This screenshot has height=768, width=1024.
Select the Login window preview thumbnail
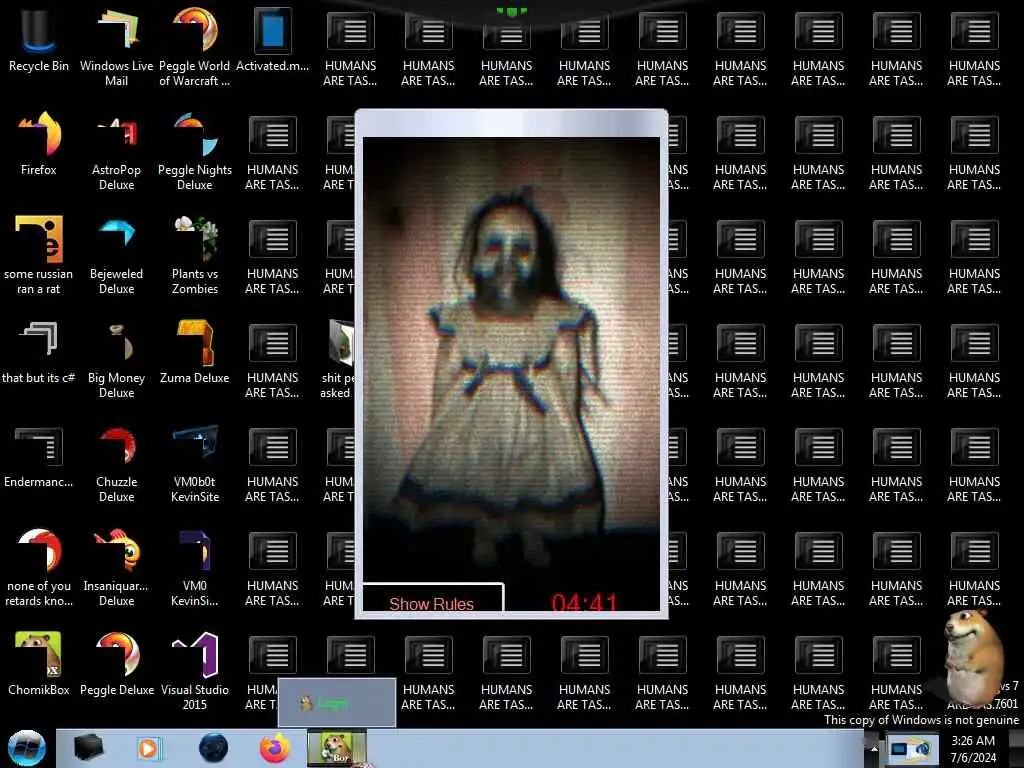click(x=337, y=703)
